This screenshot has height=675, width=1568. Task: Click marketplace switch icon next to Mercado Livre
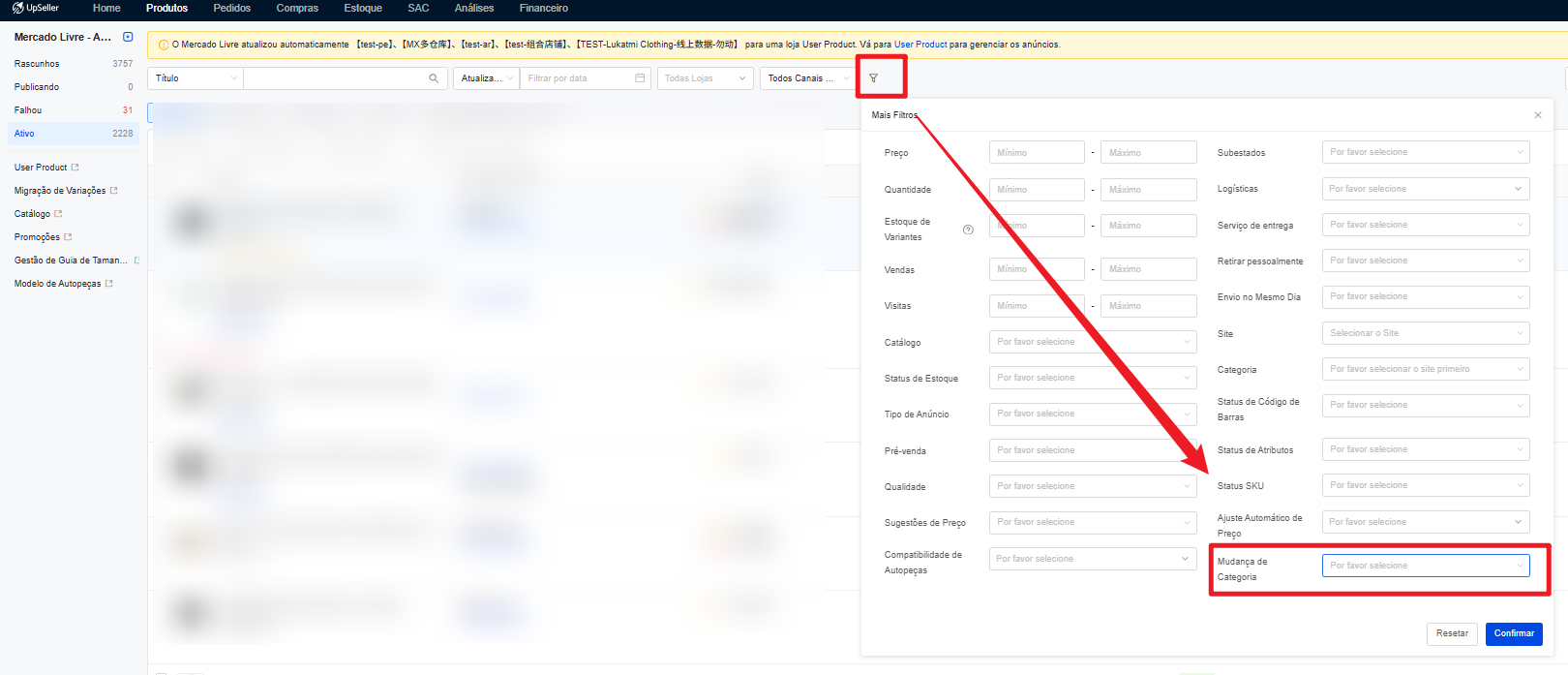tap(128, 37)
